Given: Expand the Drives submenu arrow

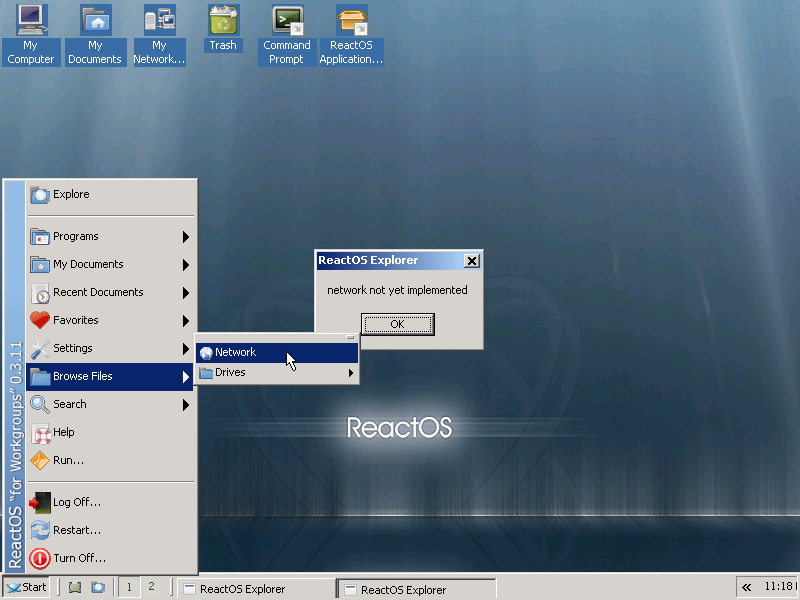Looking at the screenshot, I should coord(351,373).
